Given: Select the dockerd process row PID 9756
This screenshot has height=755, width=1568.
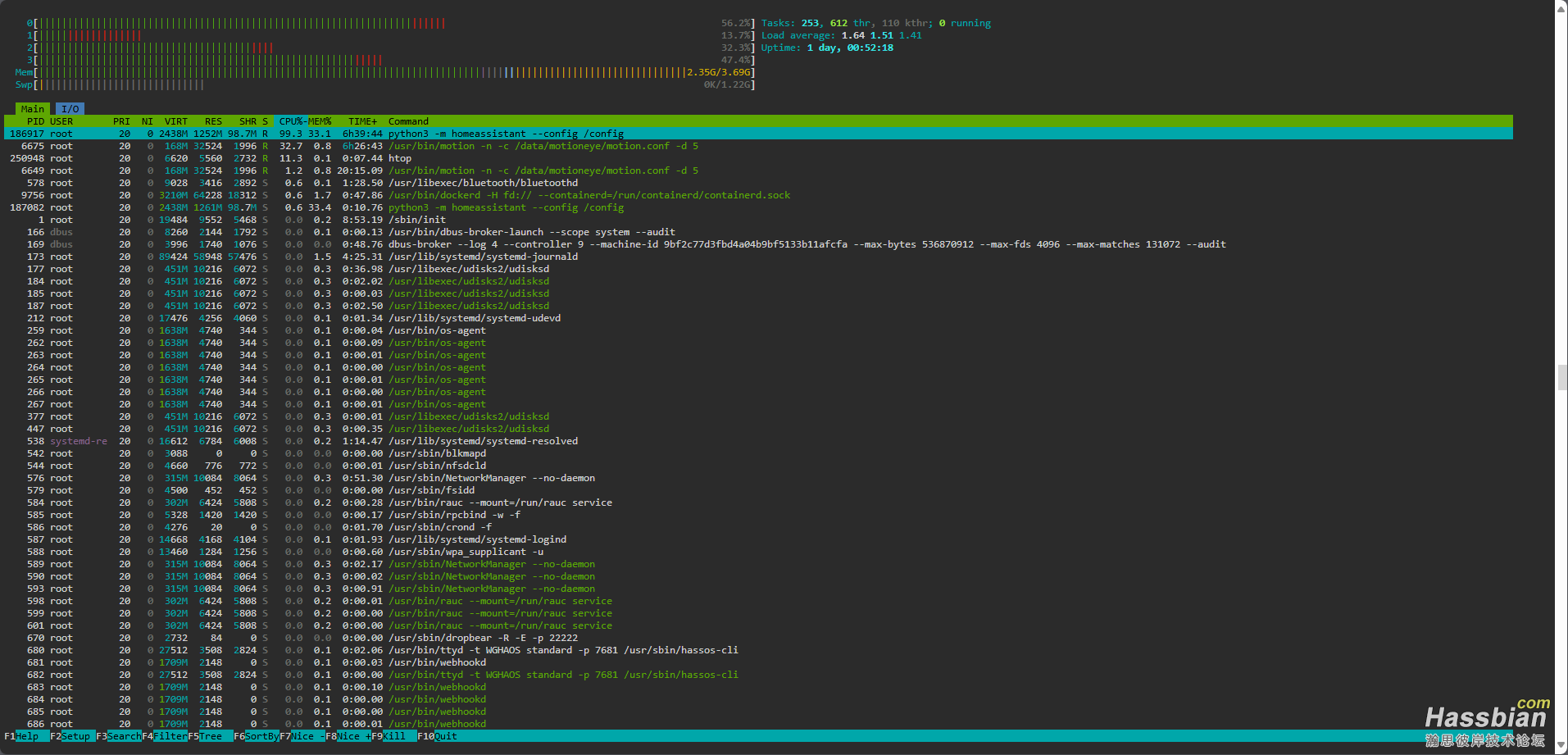Looking at the screenshot, I should click(758, 195).
